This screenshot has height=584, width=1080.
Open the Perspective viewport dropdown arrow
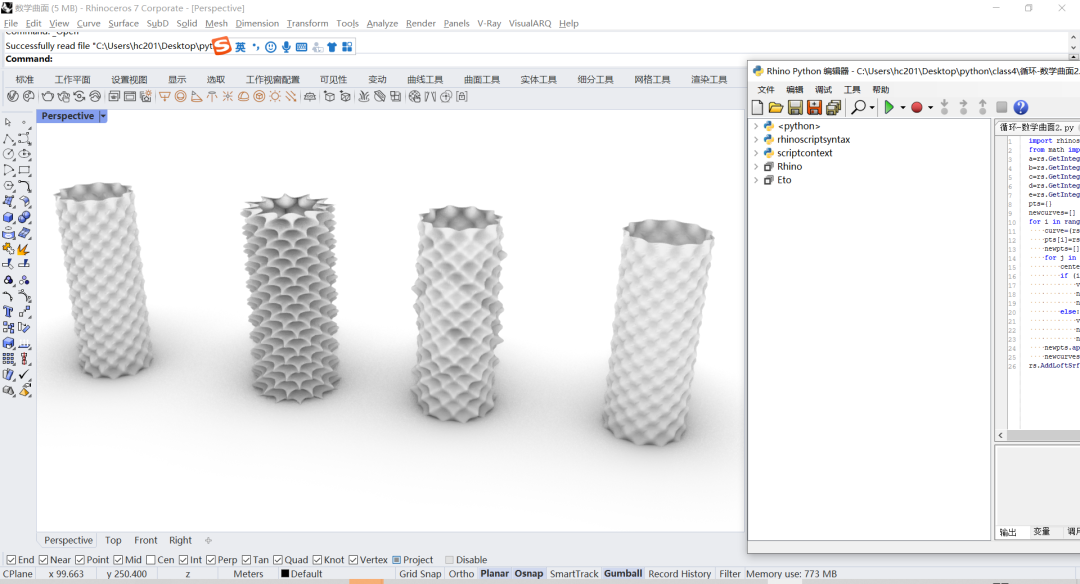(103, 116)
